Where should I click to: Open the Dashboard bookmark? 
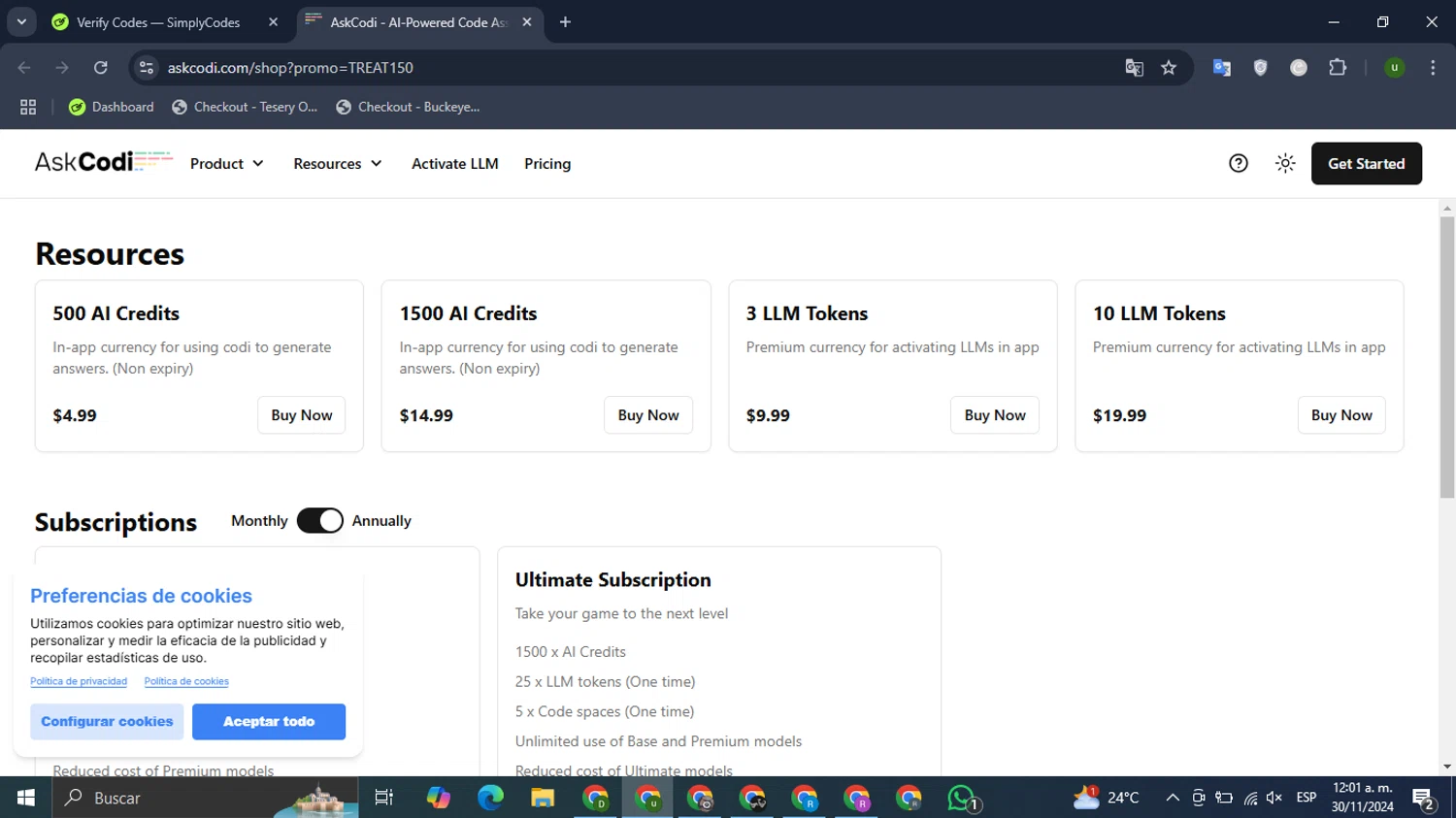click(112, 107)
